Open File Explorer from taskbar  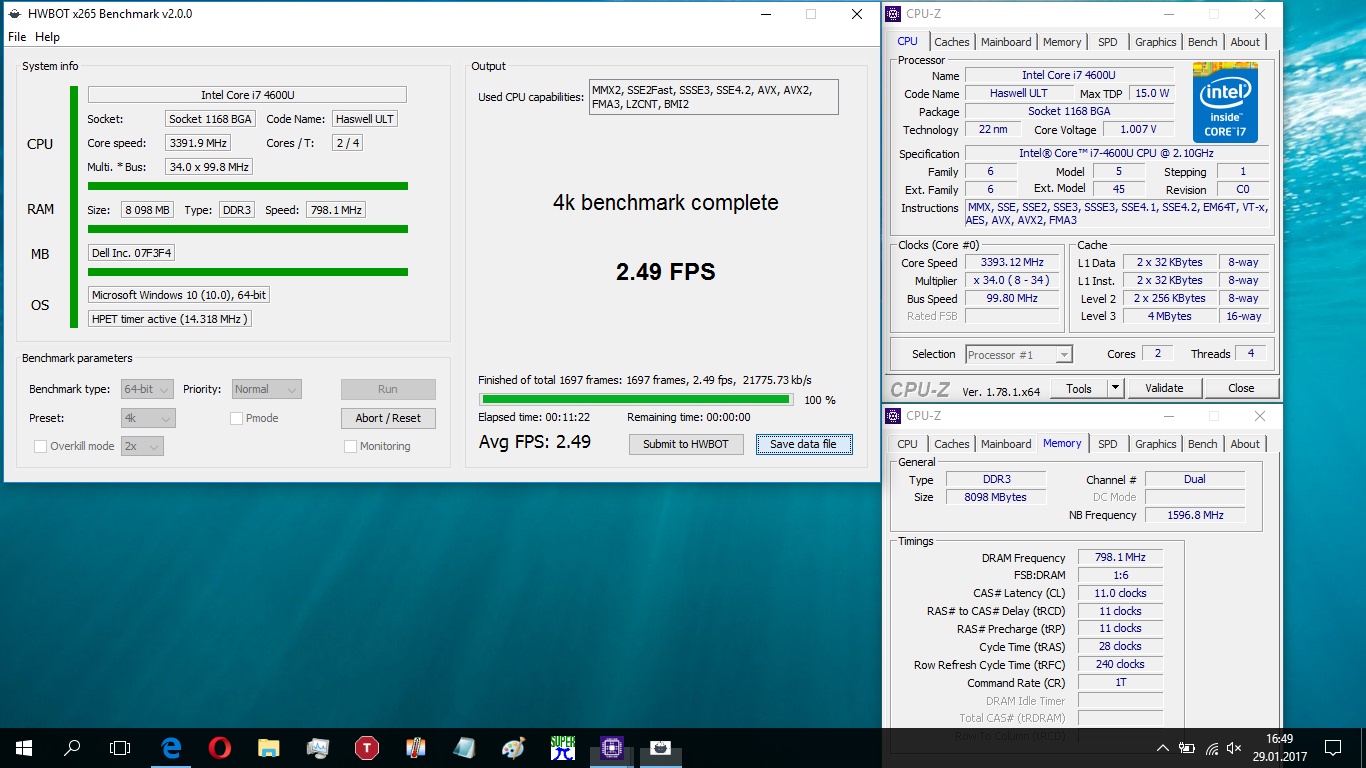[x=269, y=747]
